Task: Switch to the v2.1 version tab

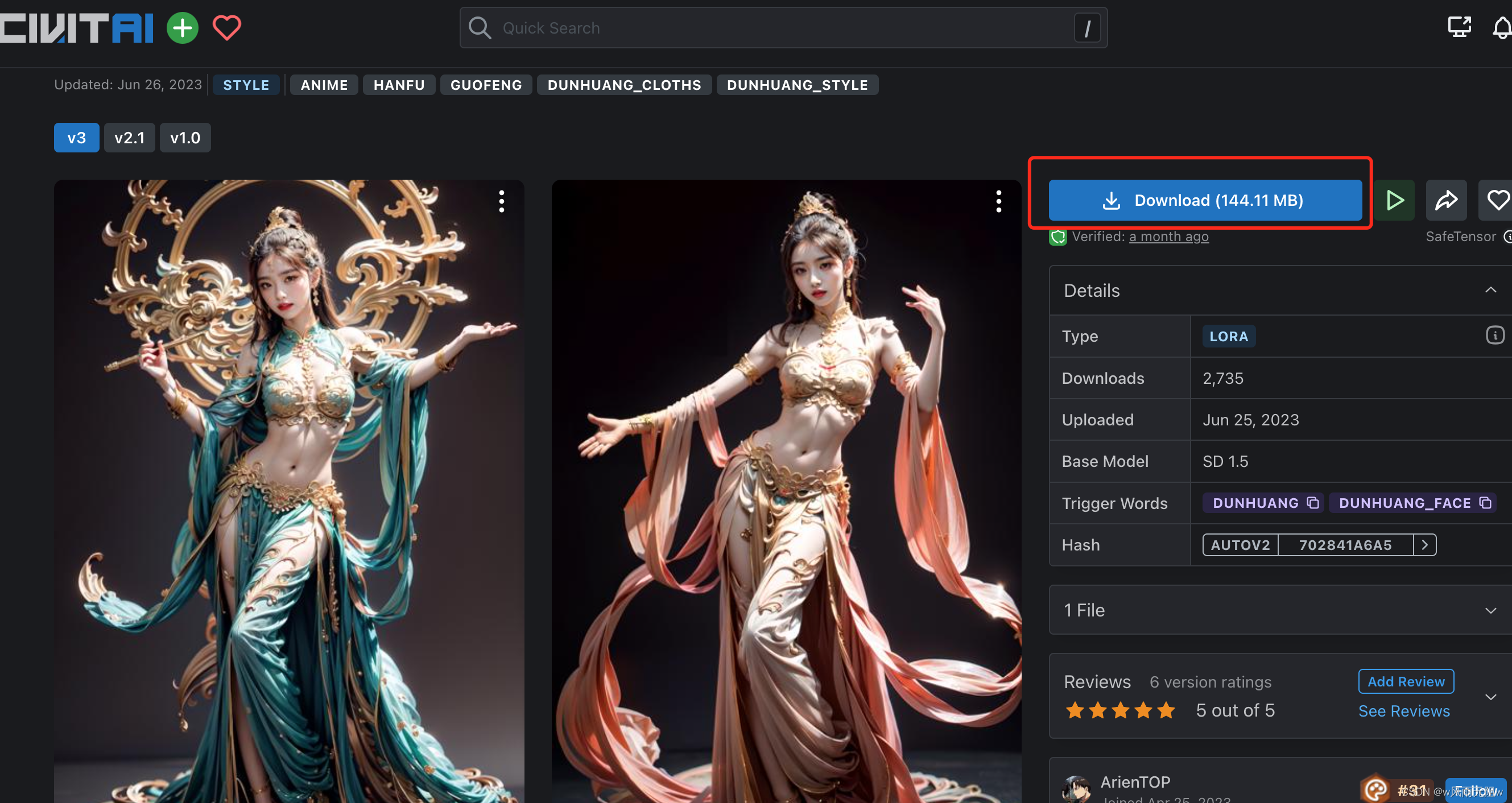Action: pyautogui.click(x=129, y=138)
